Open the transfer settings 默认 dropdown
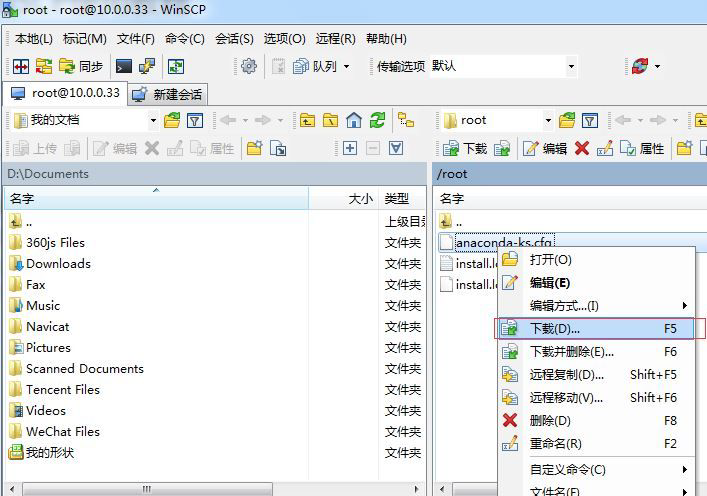The height and width of the screenshot is (496, 707). pos(571,66)
